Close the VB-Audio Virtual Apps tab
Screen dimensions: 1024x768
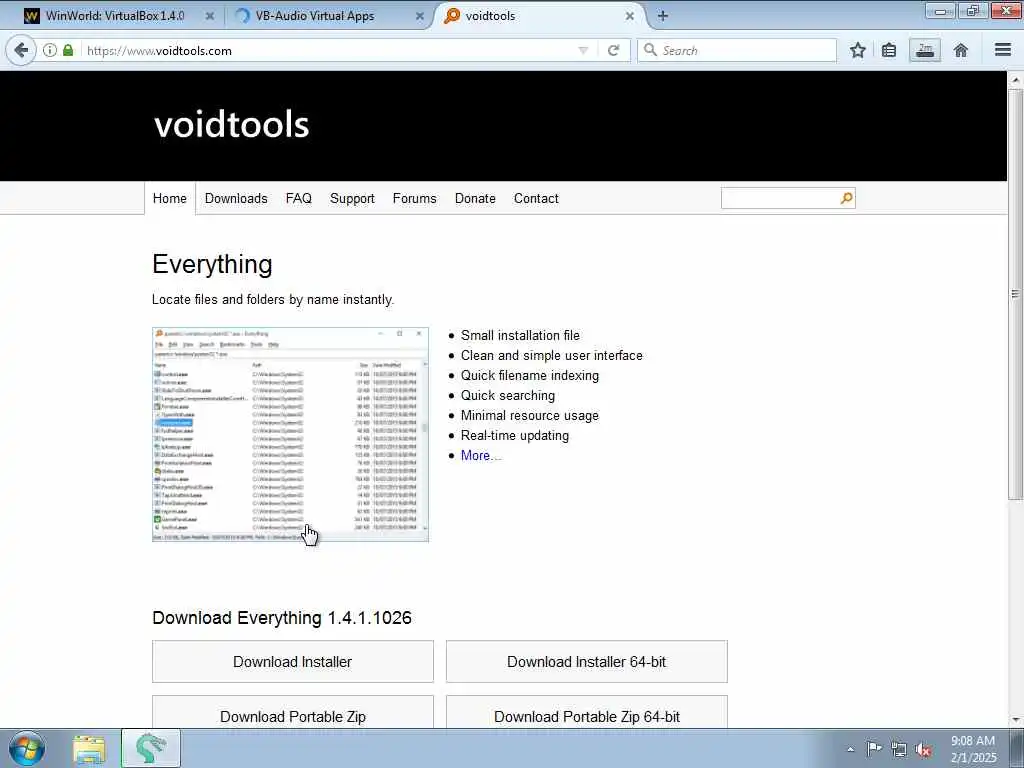[x=420, y=16]
